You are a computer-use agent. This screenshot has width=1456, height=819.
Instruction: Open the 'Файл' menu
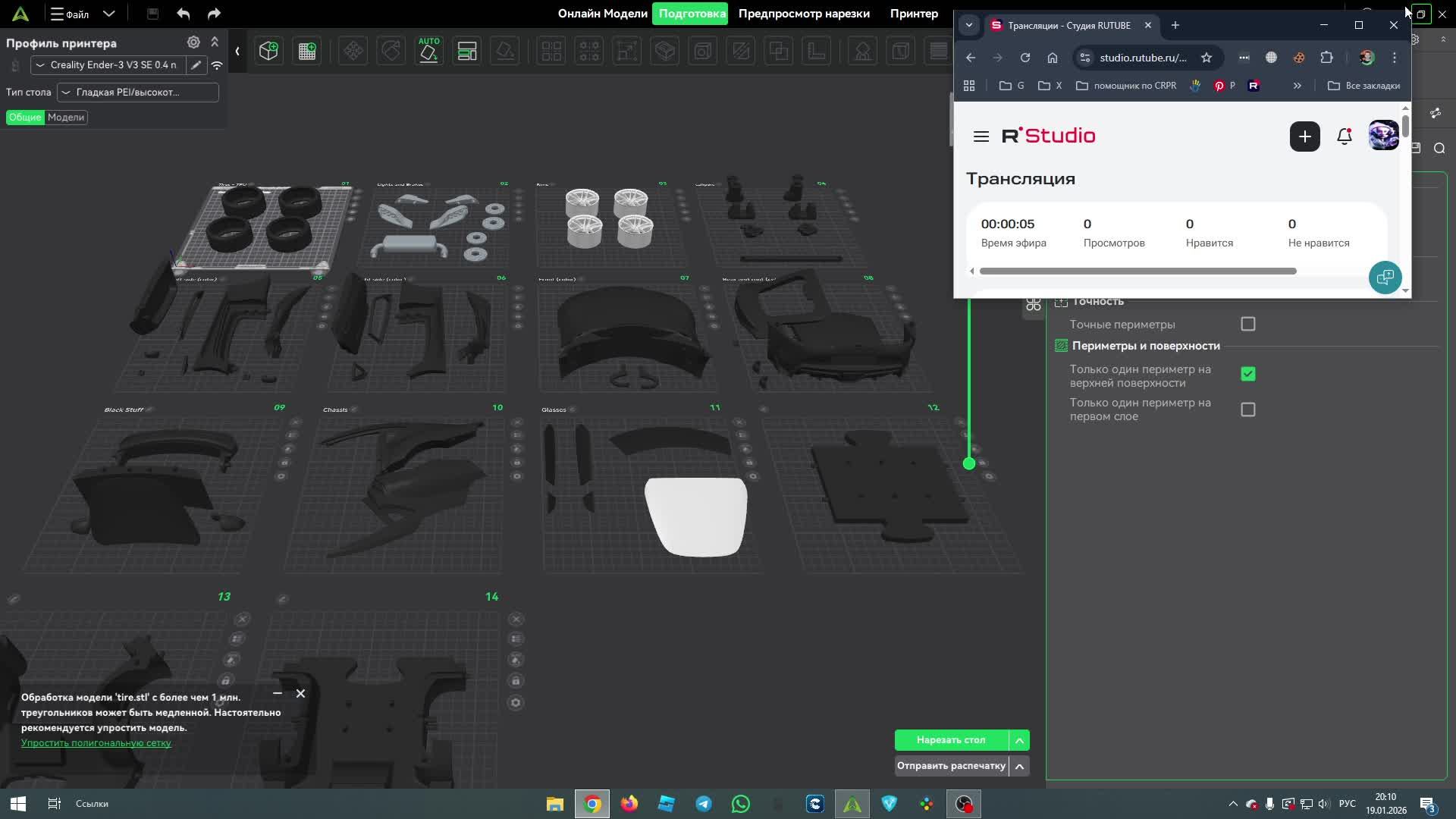coord(70,14)
